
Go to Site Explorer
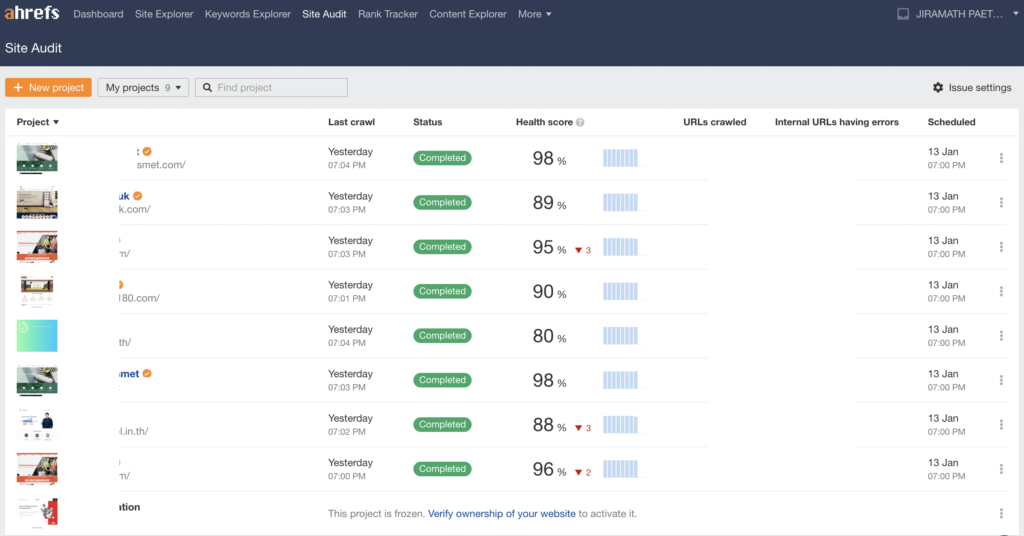pyautogui.click(x=164, y=14)
